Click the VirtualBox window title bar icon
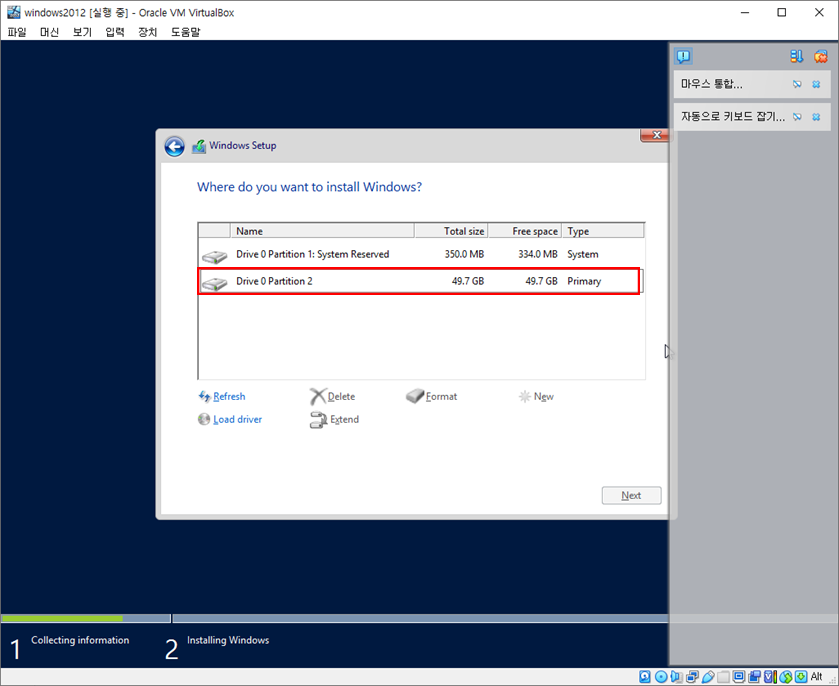 13,12
